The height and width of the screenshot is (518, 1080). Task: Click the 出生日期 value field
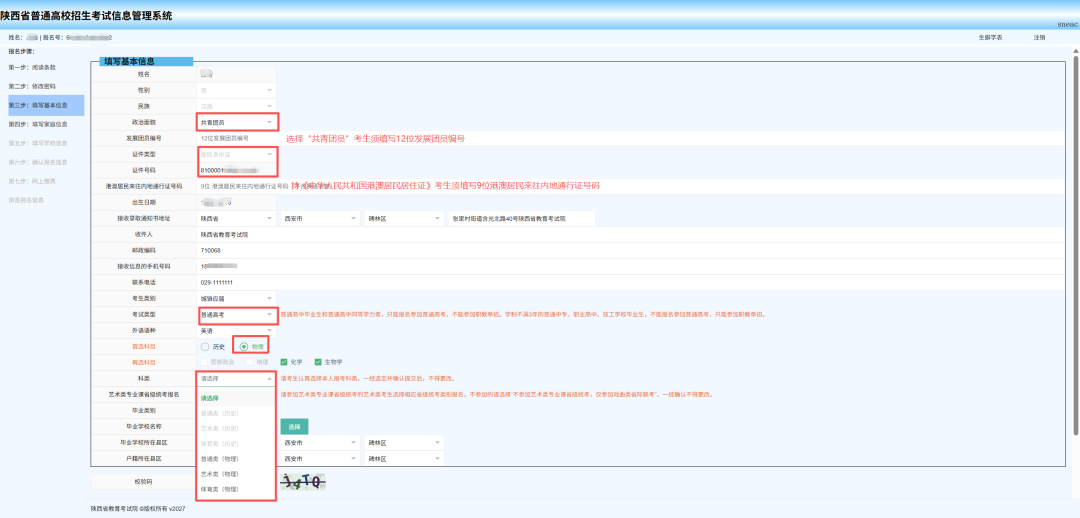237,202
